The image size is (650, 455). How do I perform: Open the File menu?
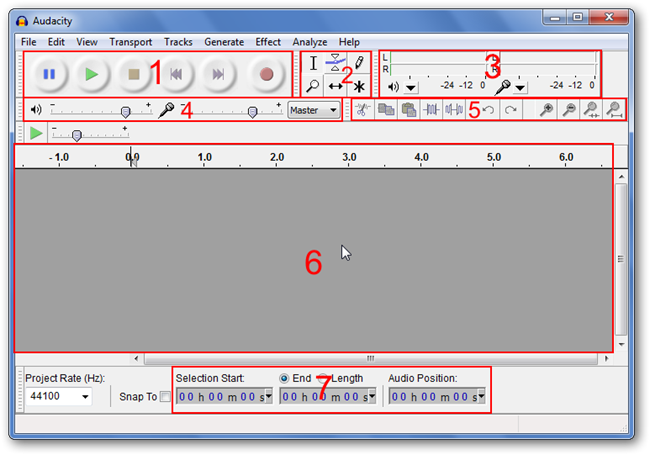tap(29, 42)
